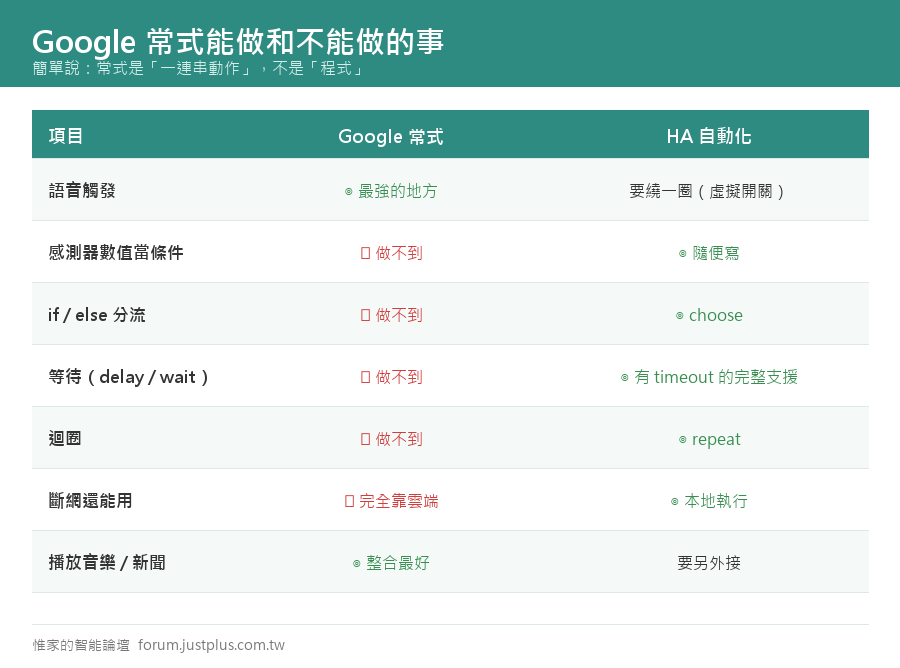Click the red box icon in the if / else 分流 row

[366, 315]
